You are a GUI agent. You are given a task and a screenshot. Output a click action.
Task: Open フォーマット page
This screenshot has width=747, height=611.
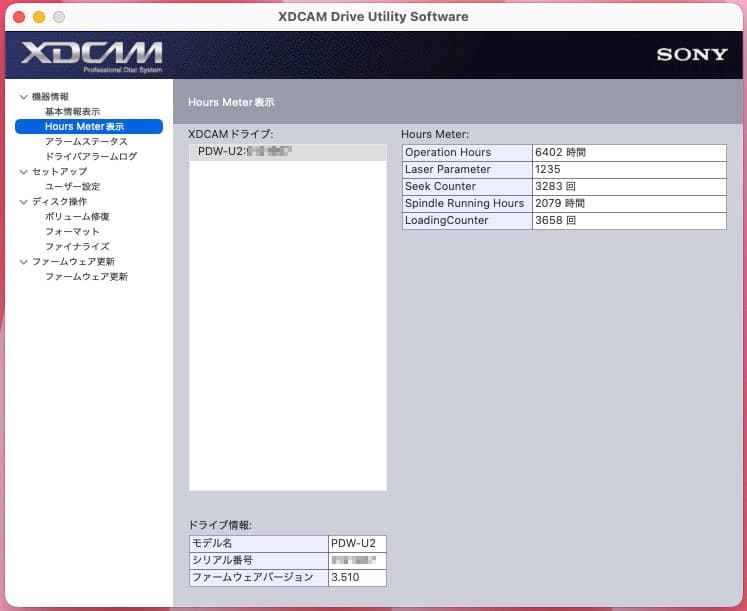(x=72, y=231)
